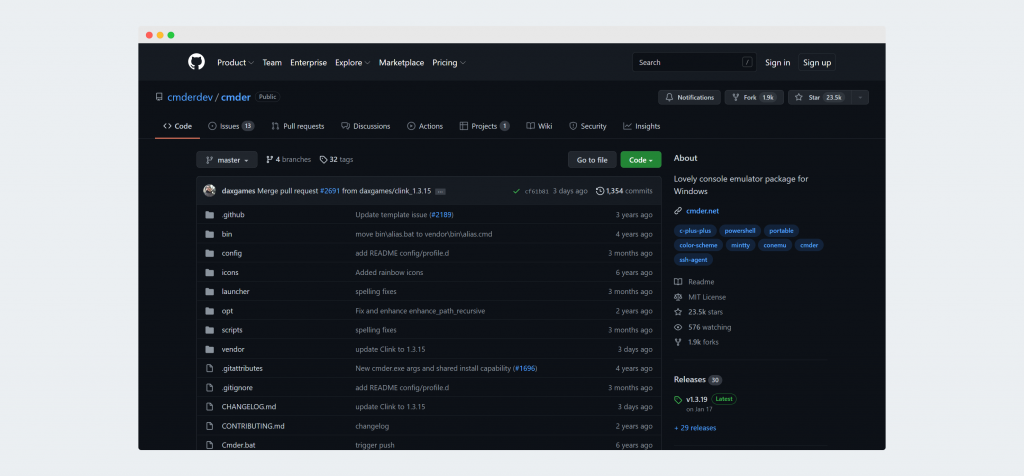The width and height of the screenshot is (1024, 476).
Task: Open Marketplace in the top navigation
Action: 402,63
